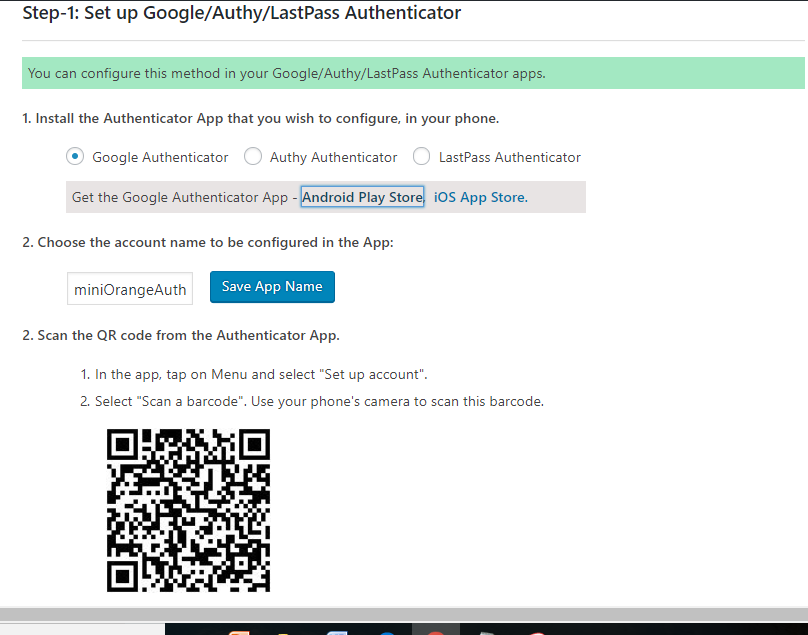Choose the Authy Authenticator option
The height and width of the screenshot is (635, 808).
(252, 156)
